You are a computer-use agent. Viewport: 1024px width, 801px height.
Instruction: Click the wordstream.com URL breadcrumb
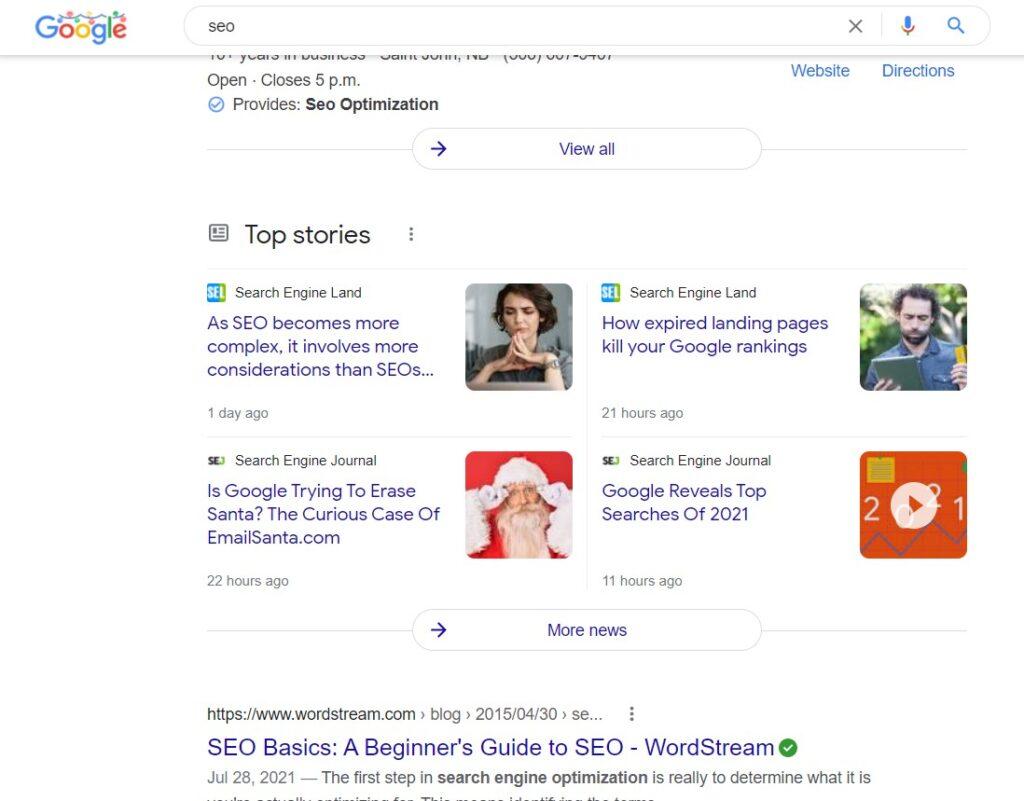pyautogui.click(x=405, y=714)
